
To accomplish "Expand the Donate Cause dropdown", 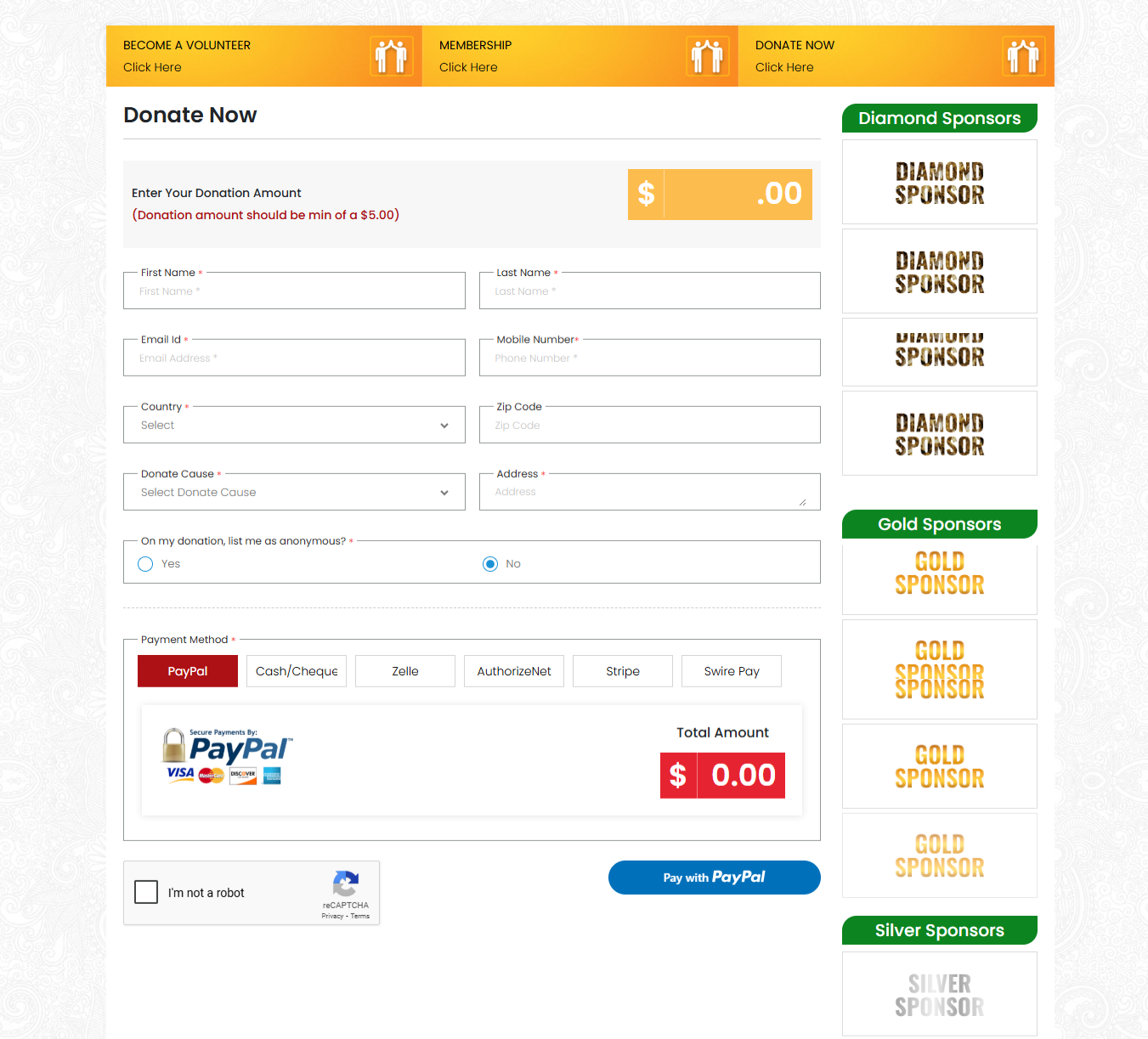I will 294,492.
